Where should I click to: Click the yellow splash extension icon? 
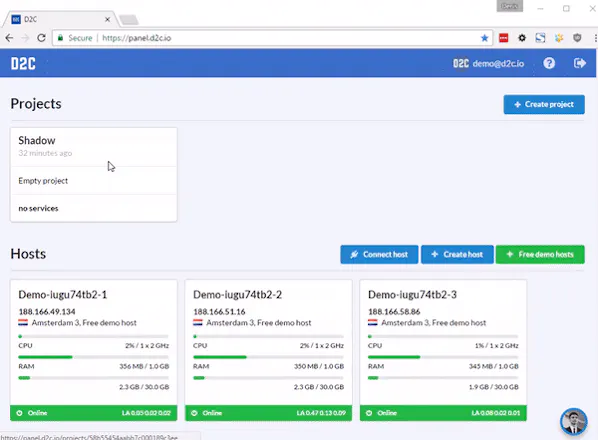559,38
